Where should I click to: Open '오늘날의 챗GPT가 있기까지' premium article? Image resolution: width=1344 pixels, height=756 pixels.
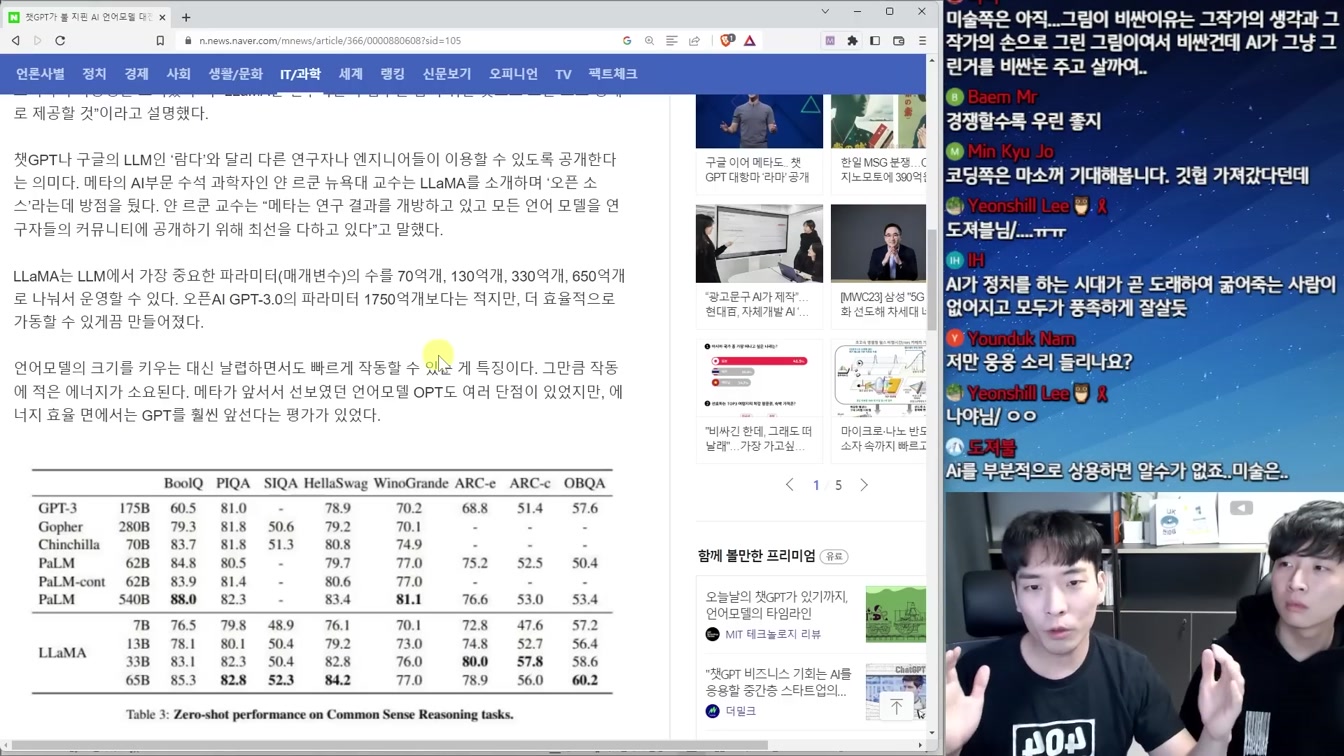[776, 605]
